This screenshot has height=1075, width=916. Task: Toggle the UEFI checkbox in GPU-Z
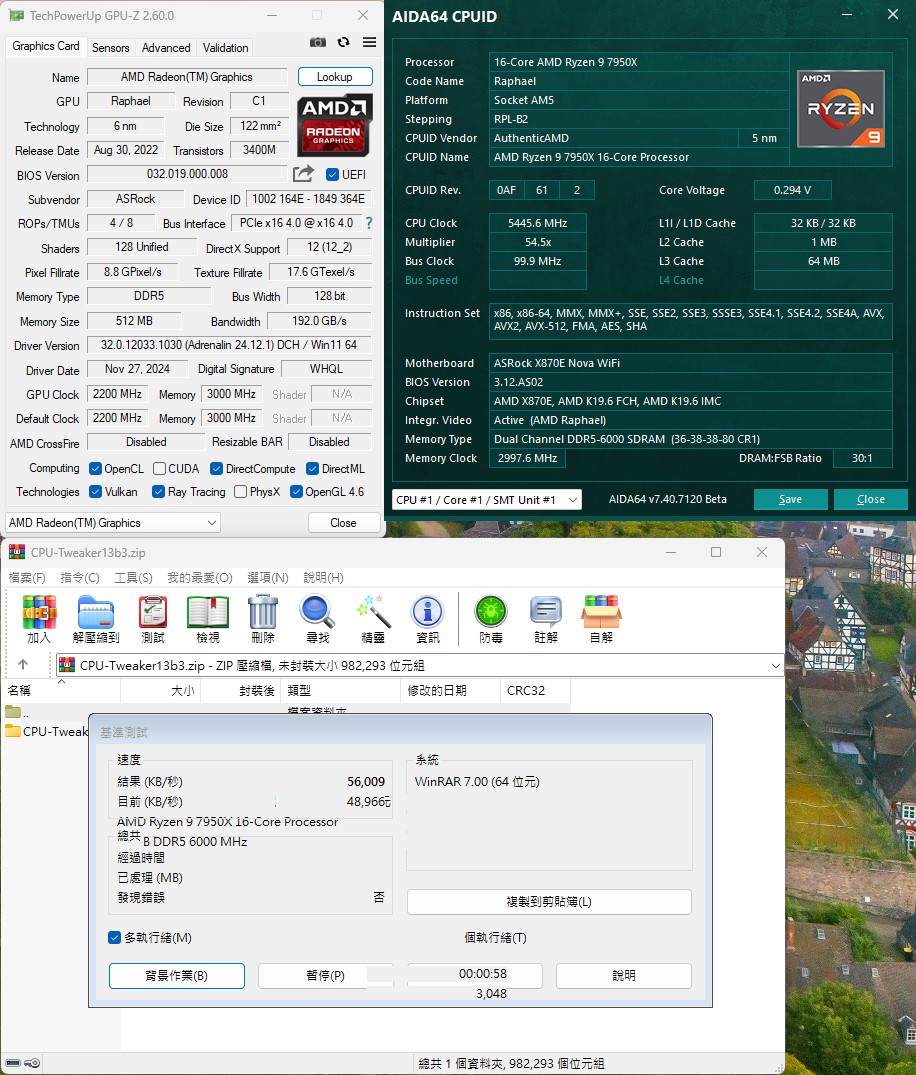[x=333, y=175]
